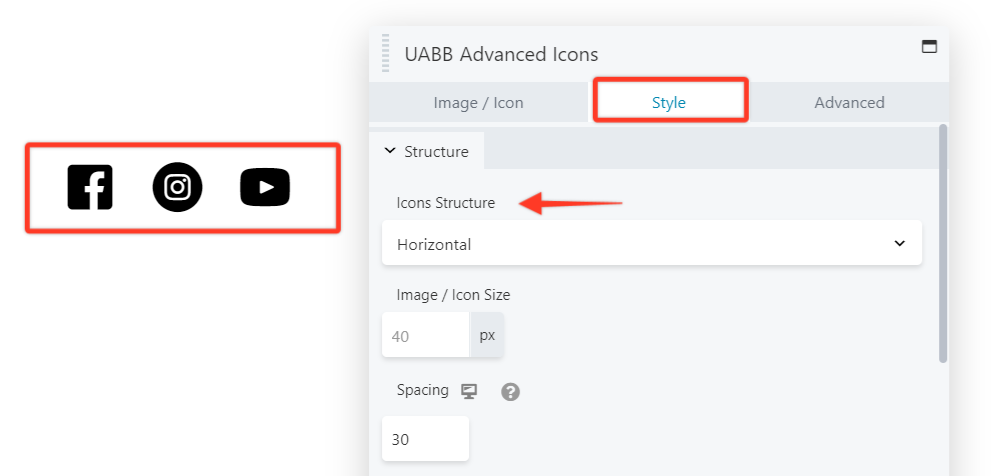991x476 pixels.
Task: Select the Style tab
Action: (669, 102)
